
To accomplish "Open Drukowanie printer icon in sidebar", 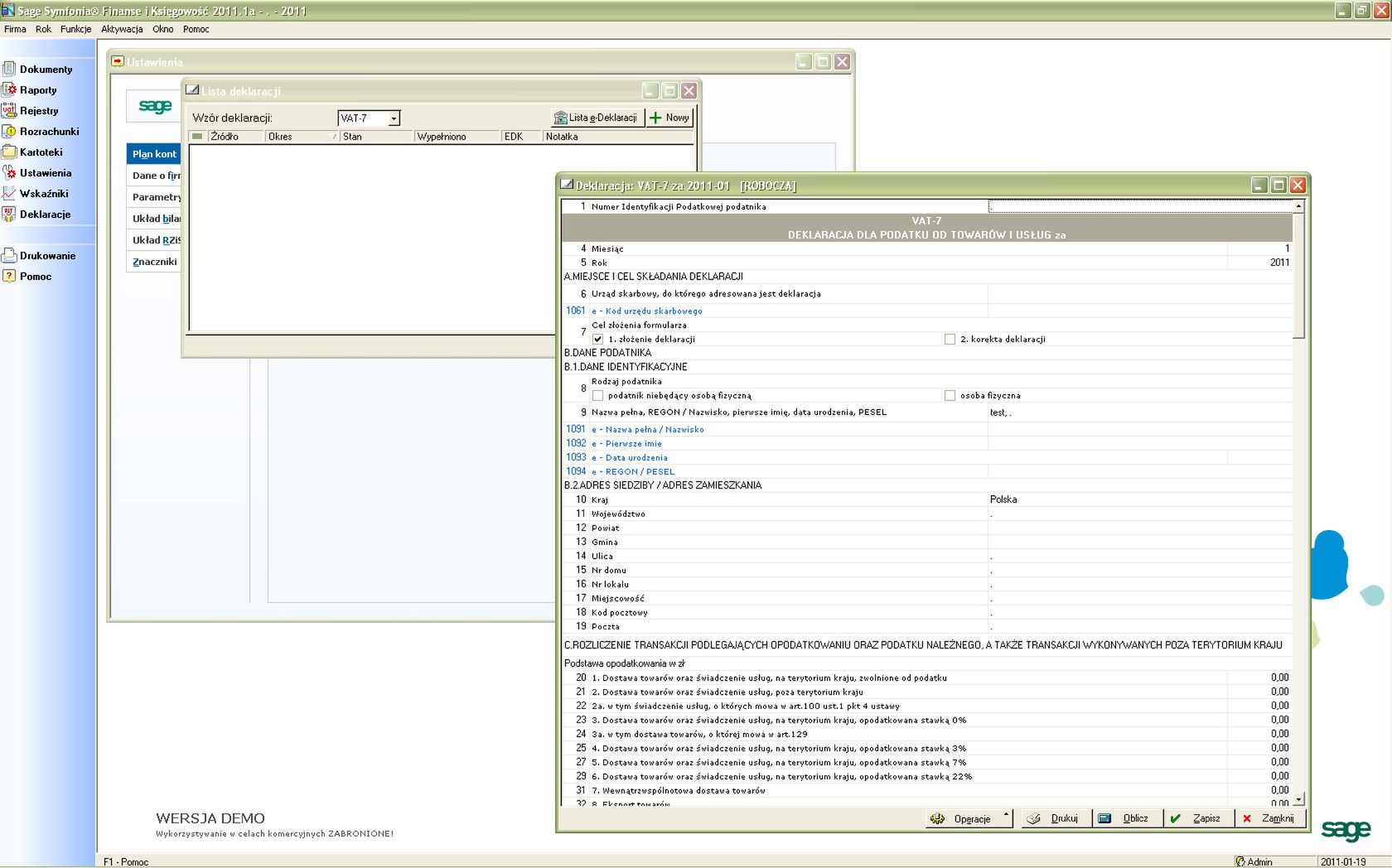I will (9, 255).
